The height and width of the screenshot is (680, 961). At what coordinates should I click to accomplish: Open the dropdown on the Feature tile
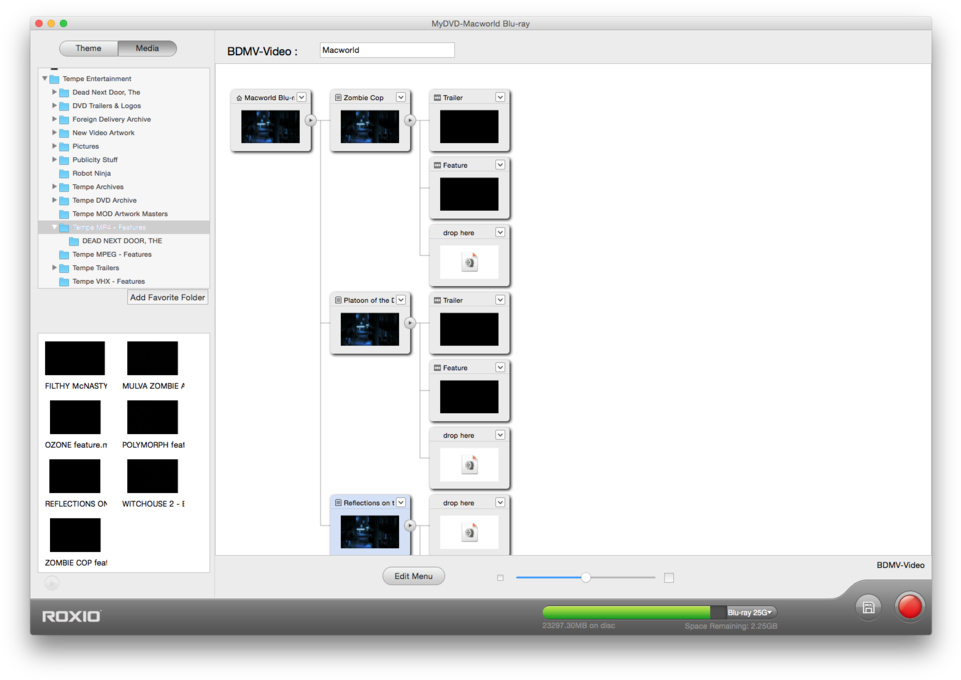pos(500,164)
